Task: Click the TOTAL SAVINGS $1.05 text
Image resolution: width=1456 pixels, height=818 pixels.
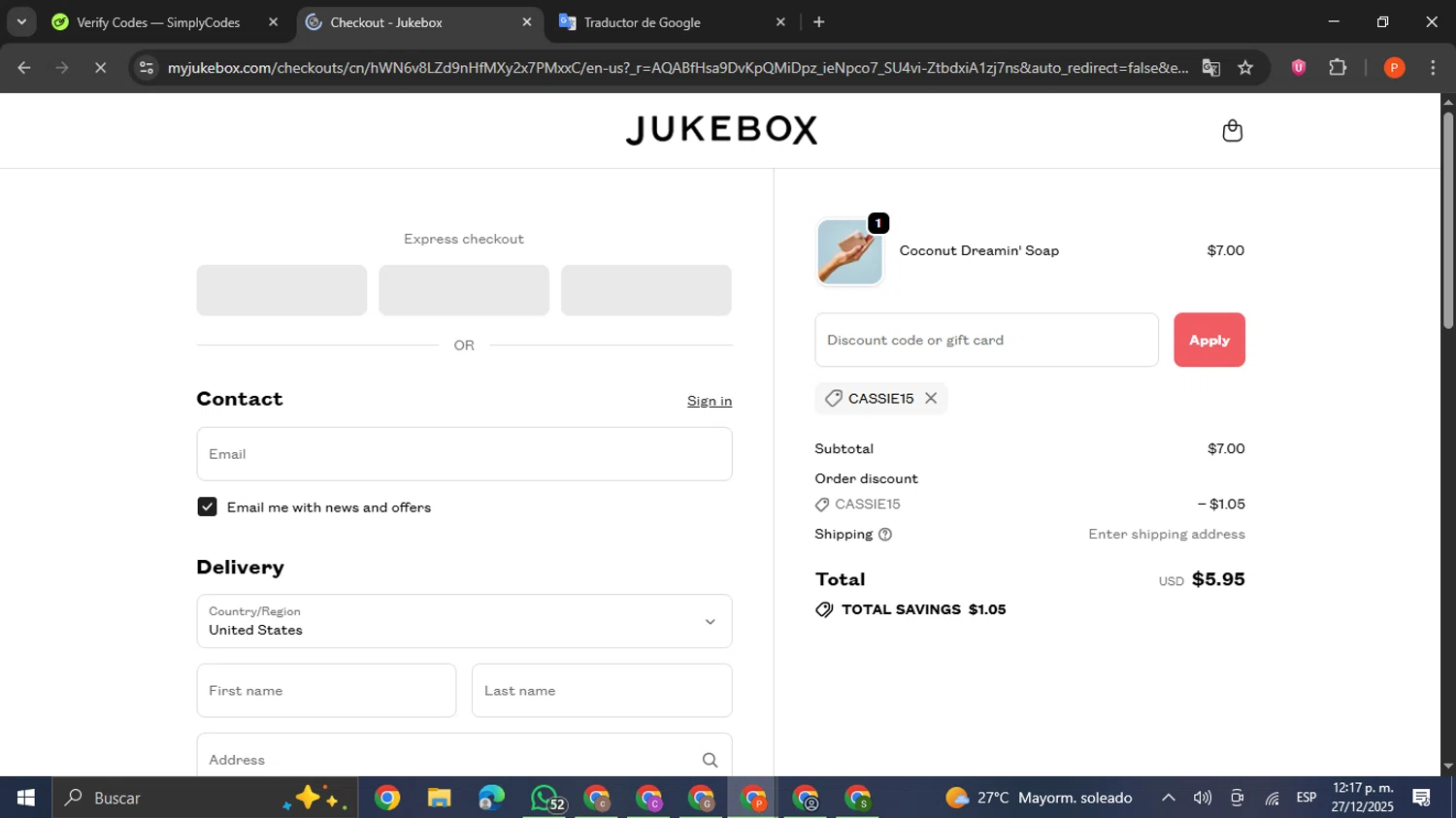Action: point(923,609)
